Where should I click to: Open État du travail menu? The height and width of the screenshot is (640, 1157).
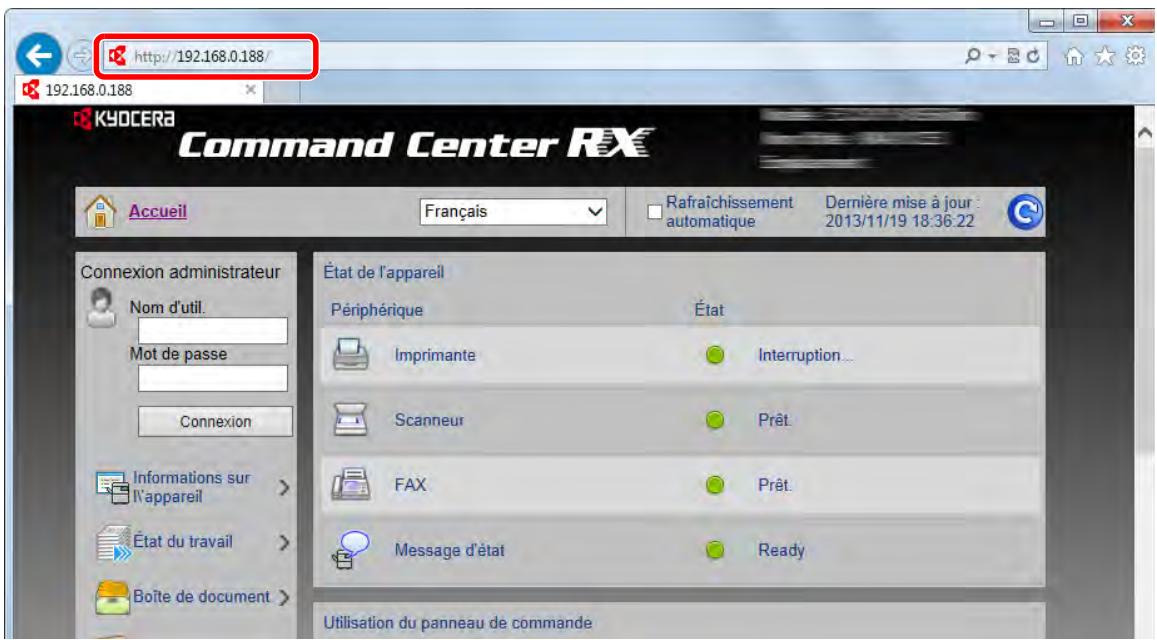(183, 542)
